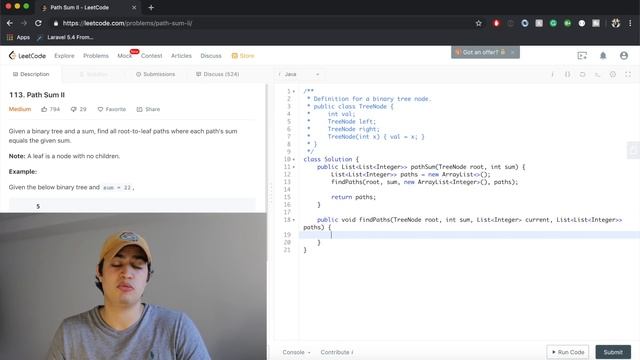Open the playground icon in header
This screenshot has width=640, height=360.
(x=582, y=56)
